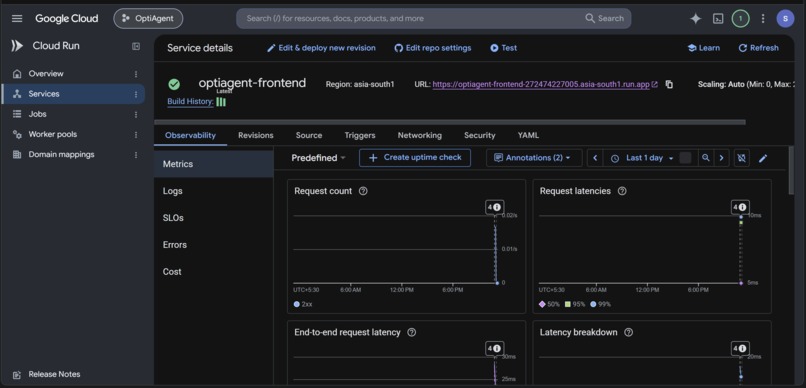Open the Gemini sparkle assistant icon
Screen dimensions: 806x388
(695, 19)
